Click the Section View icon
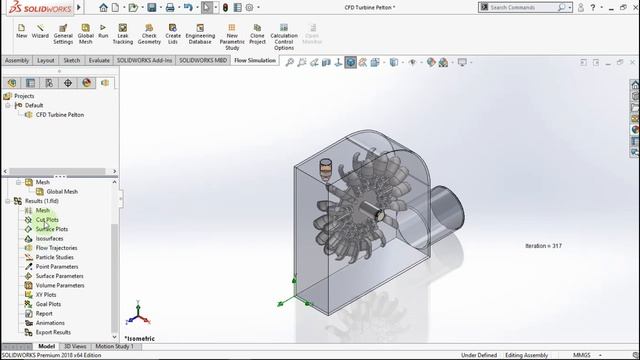Image resolution: width=640 pixels, height=360 pixels. 326,62
